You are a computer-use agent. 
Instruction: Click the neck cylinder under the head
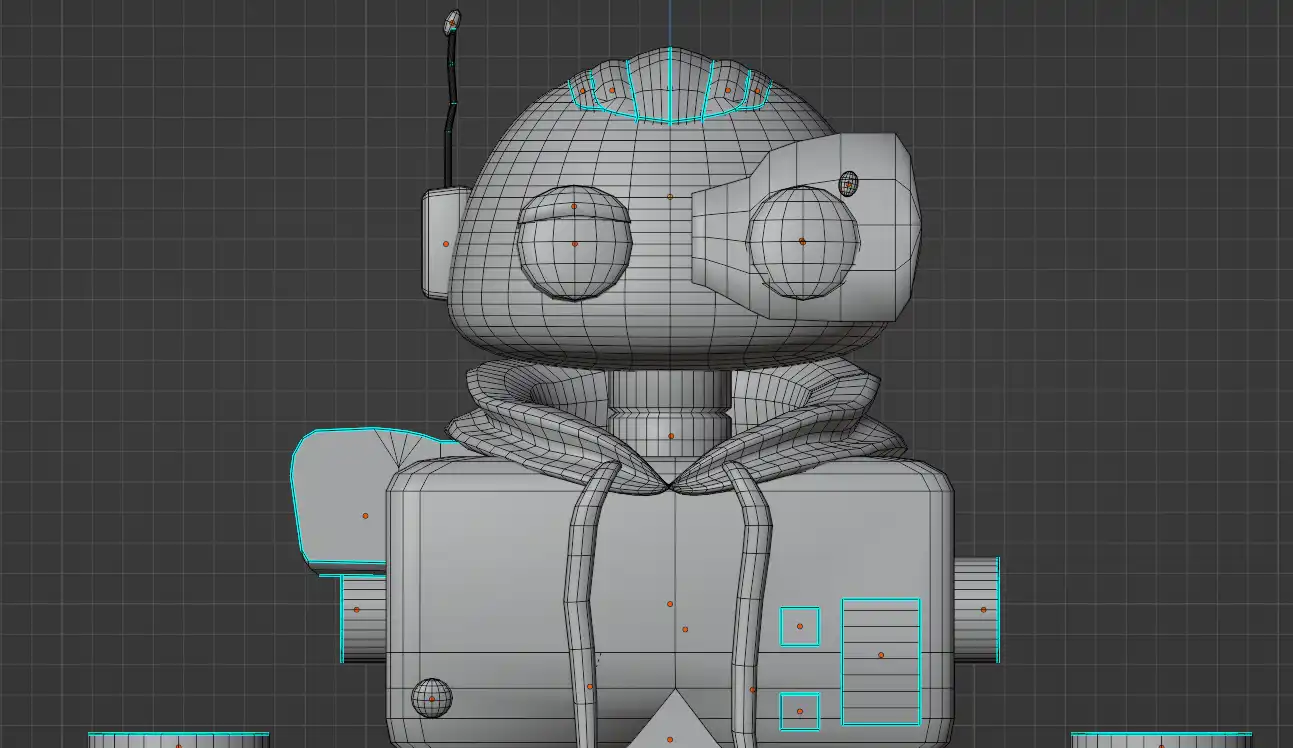[670, 410]
